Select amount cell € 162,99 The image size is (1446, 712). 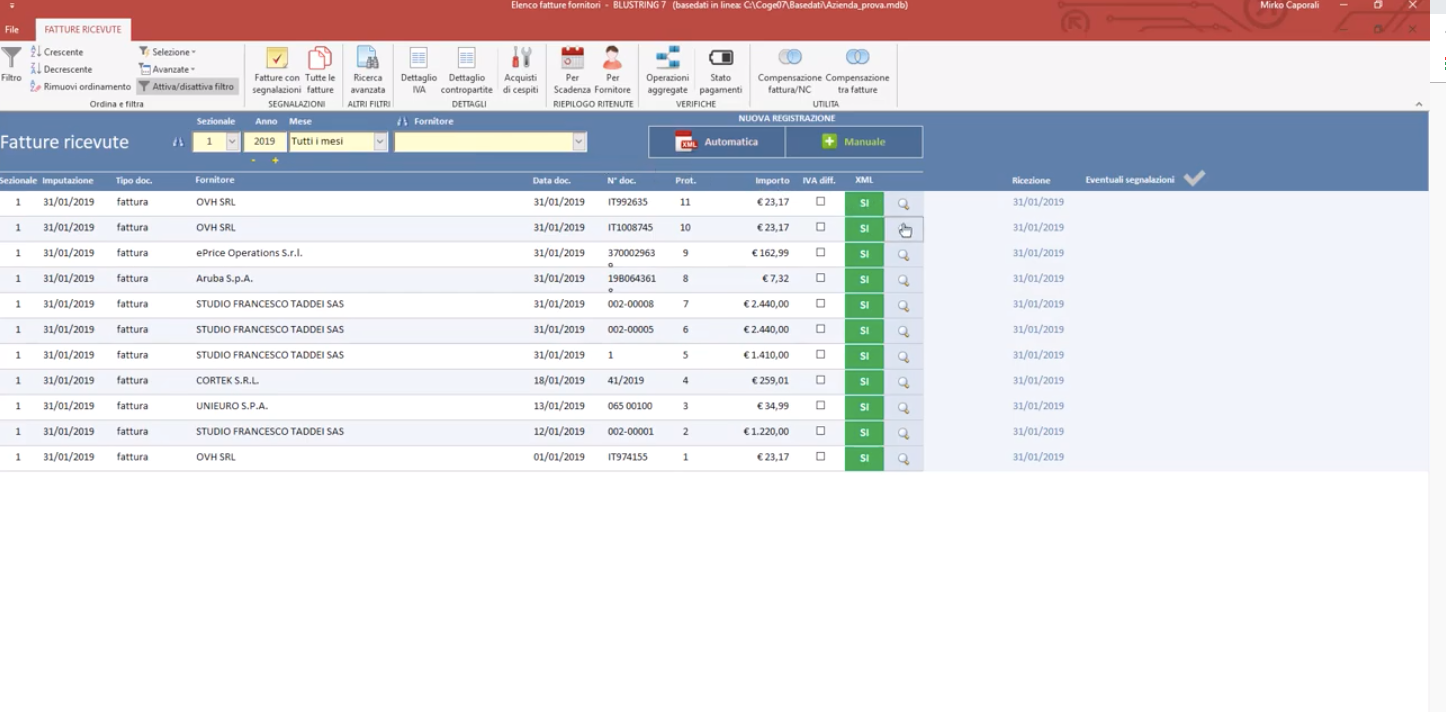coord(770,253)
